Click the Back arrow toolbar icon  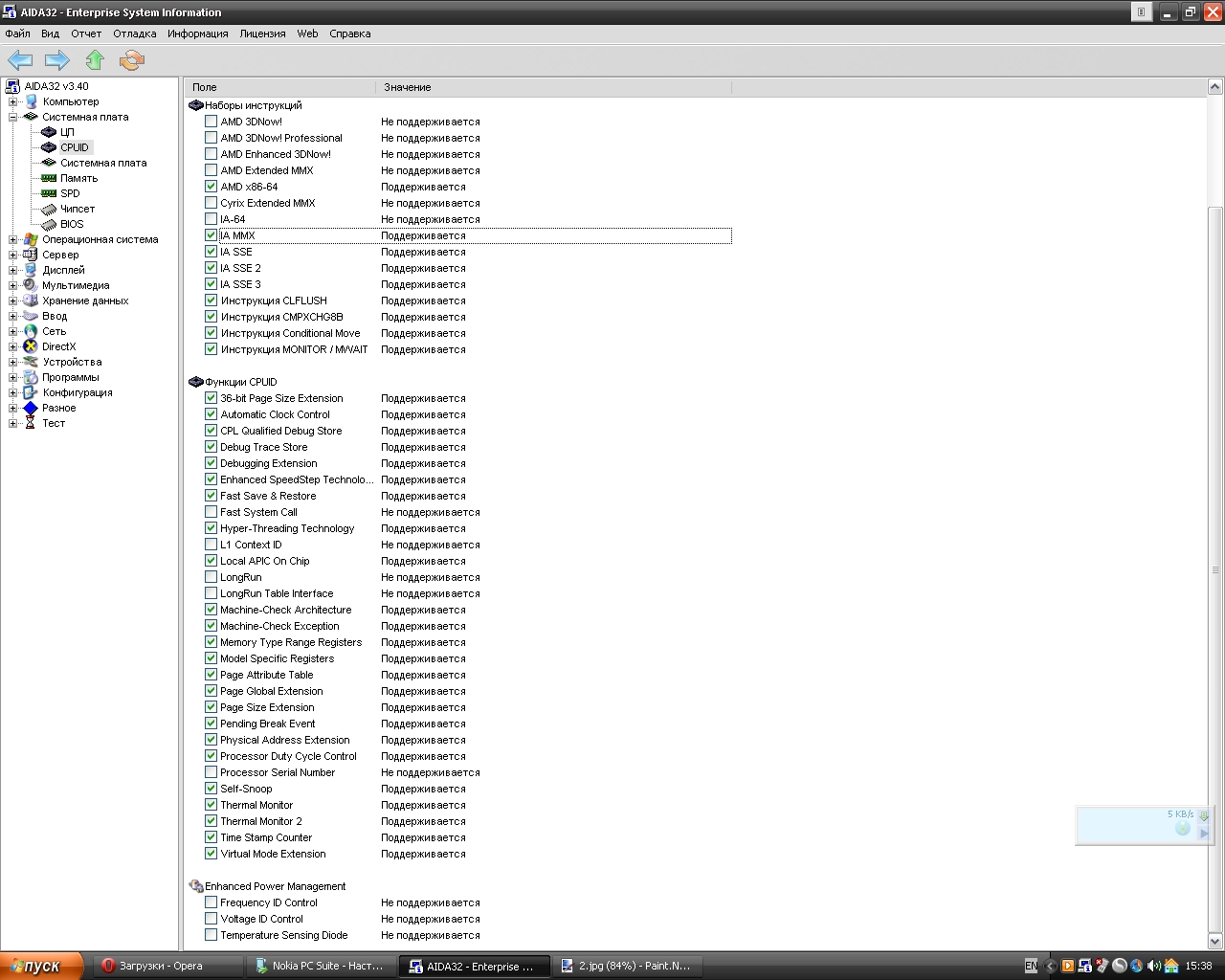[x=20, y=60]
